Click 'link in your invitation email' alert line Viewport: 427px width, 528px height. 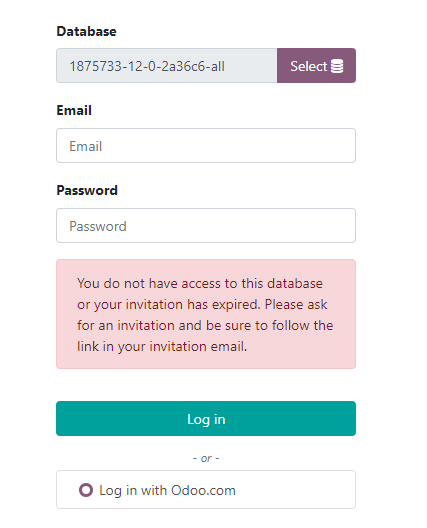point(162,346)
